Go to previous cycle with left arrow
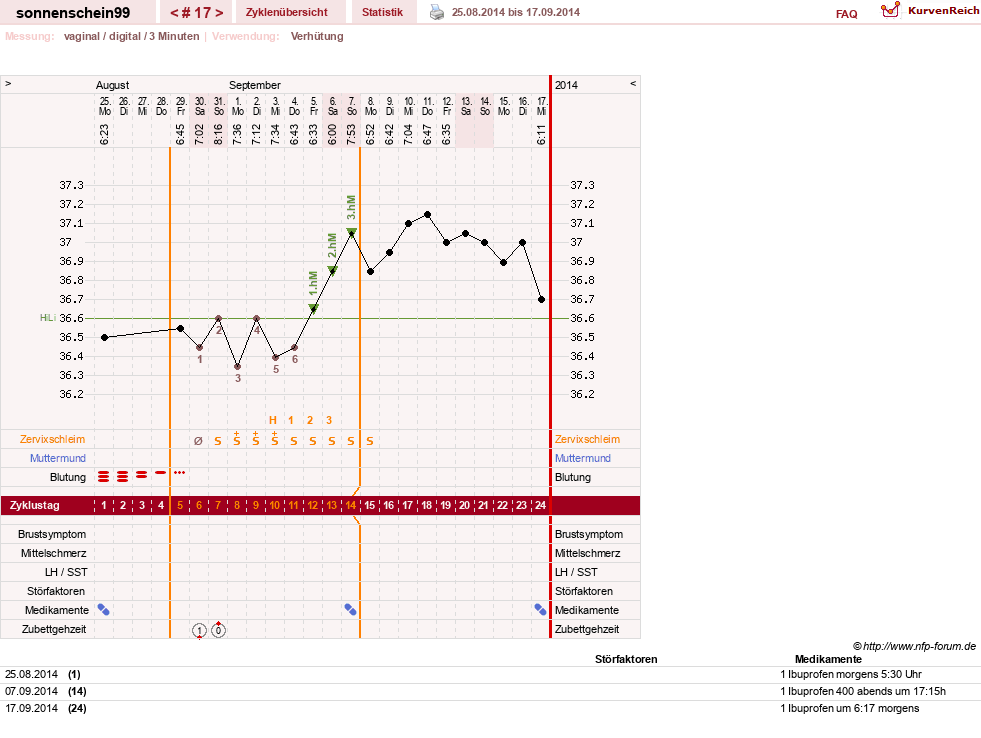The width and height of the screenshot is (981, 738). pyautogui.click(x=173, y=13)
